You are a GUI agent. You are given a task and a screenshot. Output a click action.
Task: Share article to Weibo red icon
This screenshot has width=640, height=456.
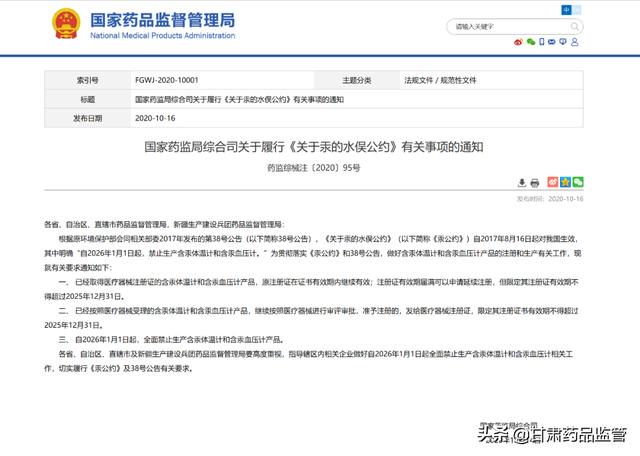553,182
